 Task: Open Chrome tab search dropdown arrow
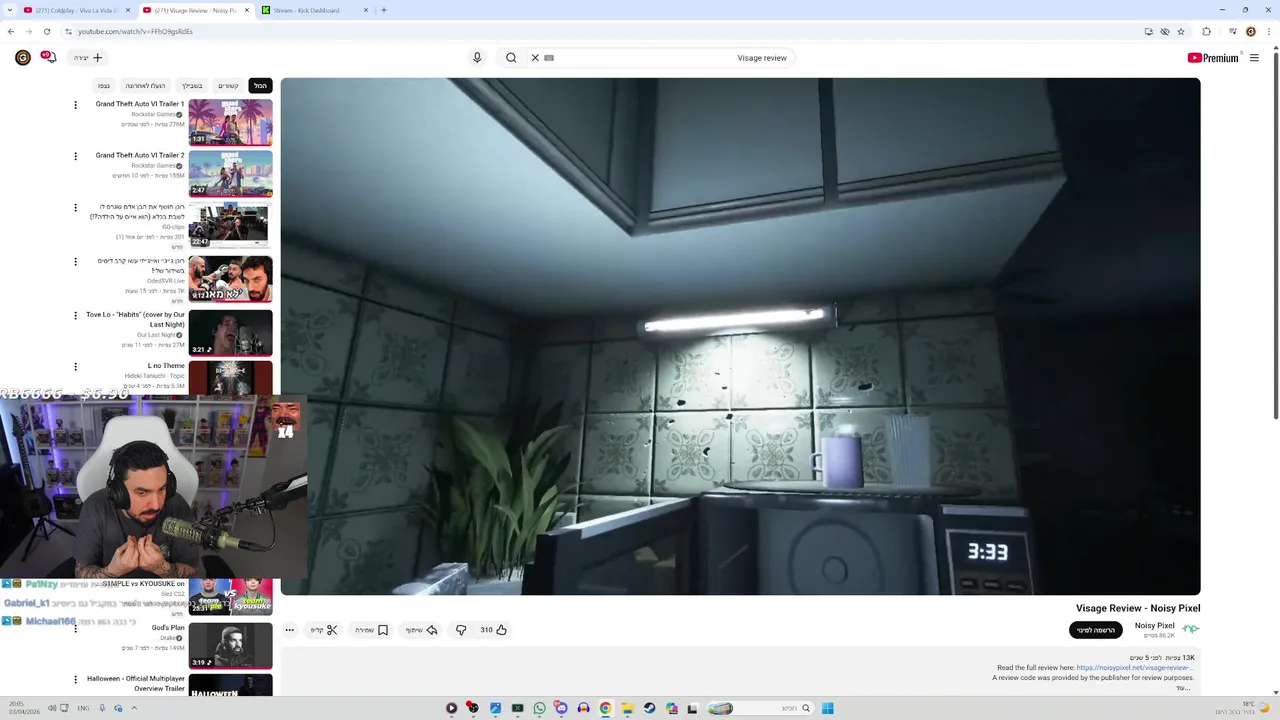(11, 10)
